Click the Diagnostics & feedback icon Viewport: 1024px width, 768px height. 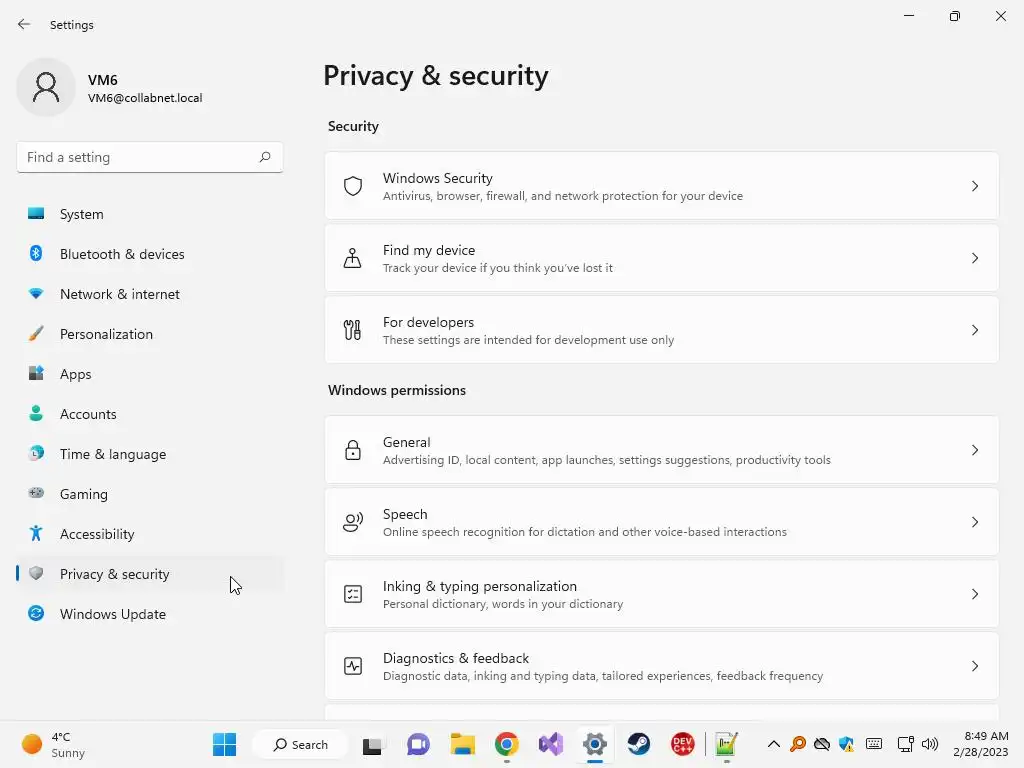pyautogui.click(x=352, y=666)
